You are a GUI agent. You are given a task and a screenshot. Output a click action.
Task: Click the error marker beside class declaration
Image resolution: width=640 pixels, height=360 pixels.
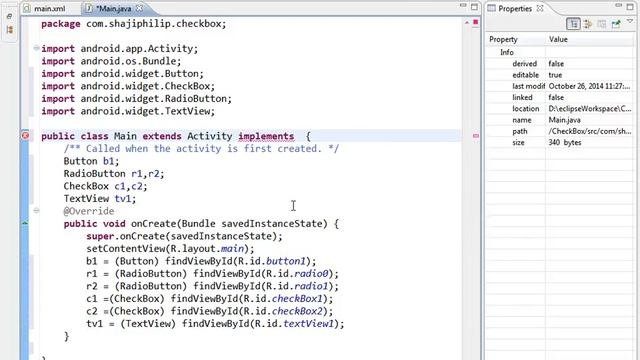coord(25,136)
